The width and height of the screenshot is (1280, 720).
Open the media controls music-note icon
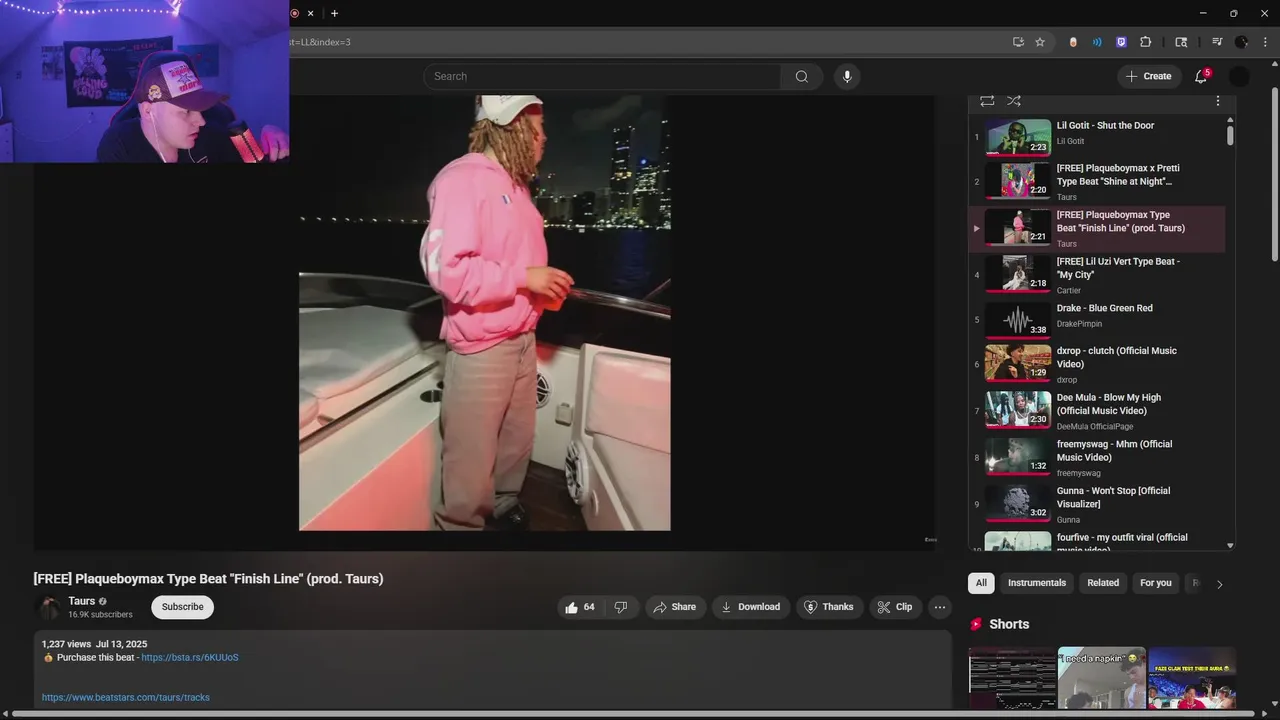point(1217,42)
